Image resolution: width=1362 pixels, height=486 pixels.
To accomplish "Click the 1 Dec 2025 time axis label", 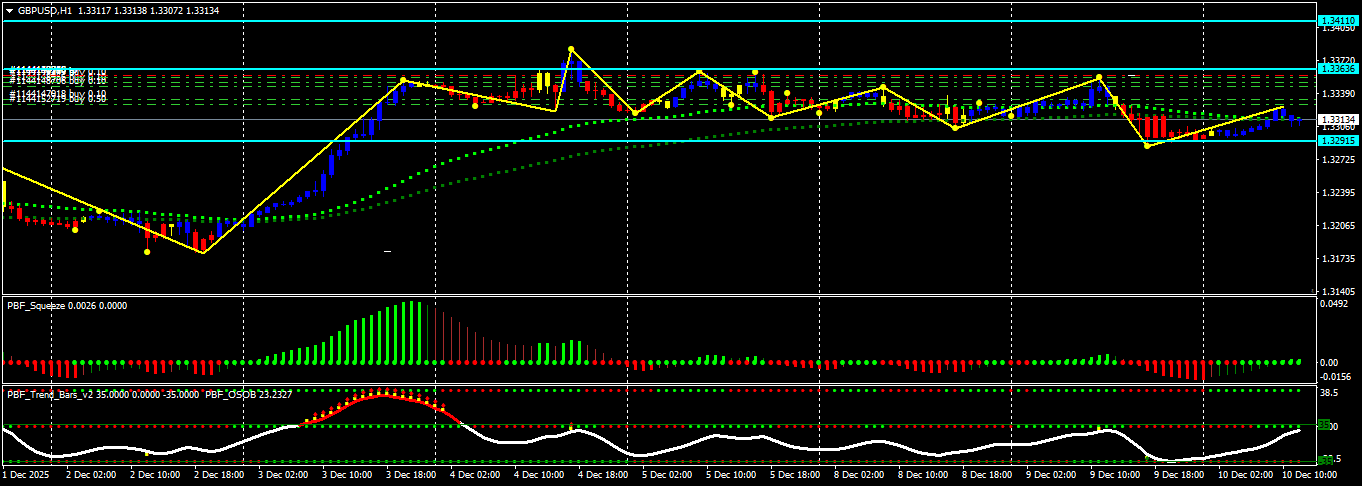I will coord(26,474).
